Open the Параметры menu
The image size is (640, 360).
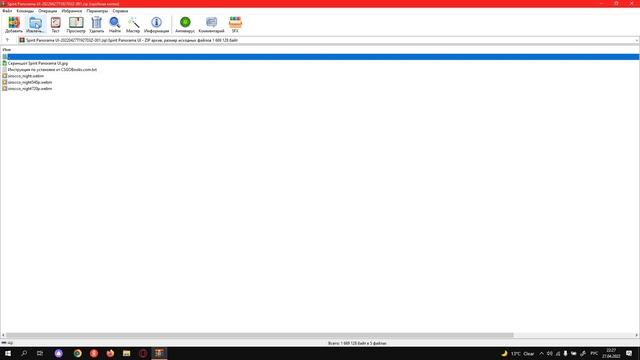(97, 11)
